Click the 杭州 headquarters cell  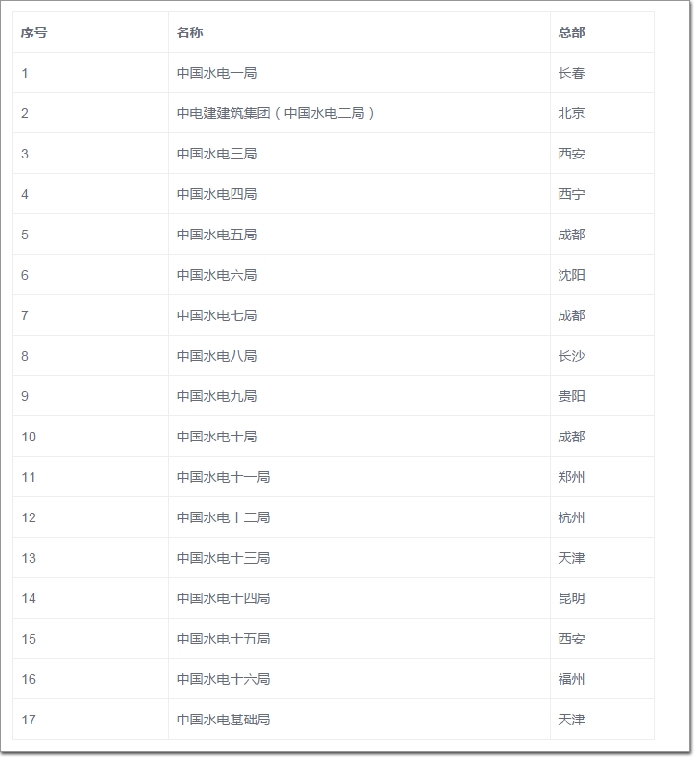point(572,517)
